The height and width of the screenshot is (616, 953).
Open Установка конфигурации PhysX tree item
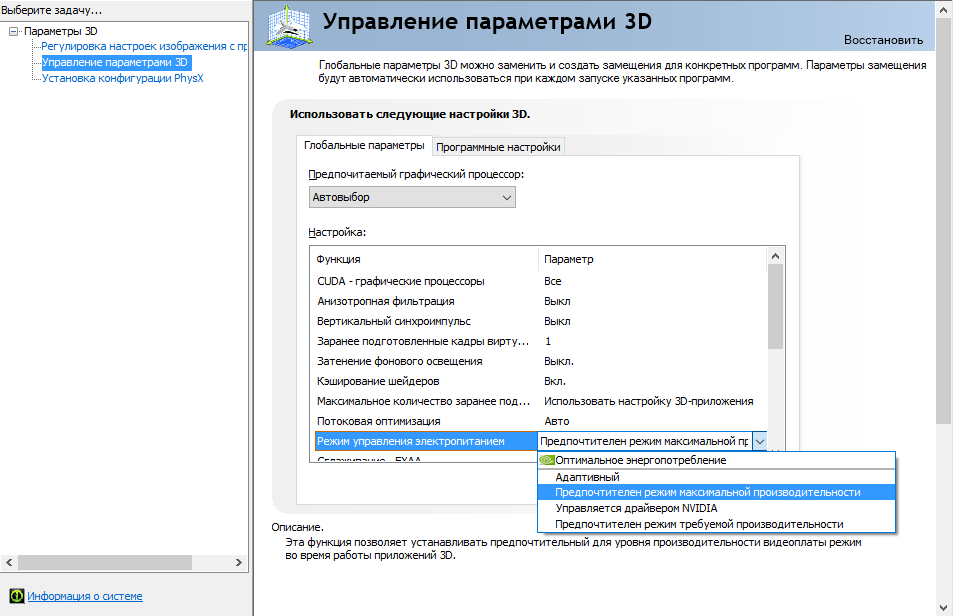(x=122, y=78)
